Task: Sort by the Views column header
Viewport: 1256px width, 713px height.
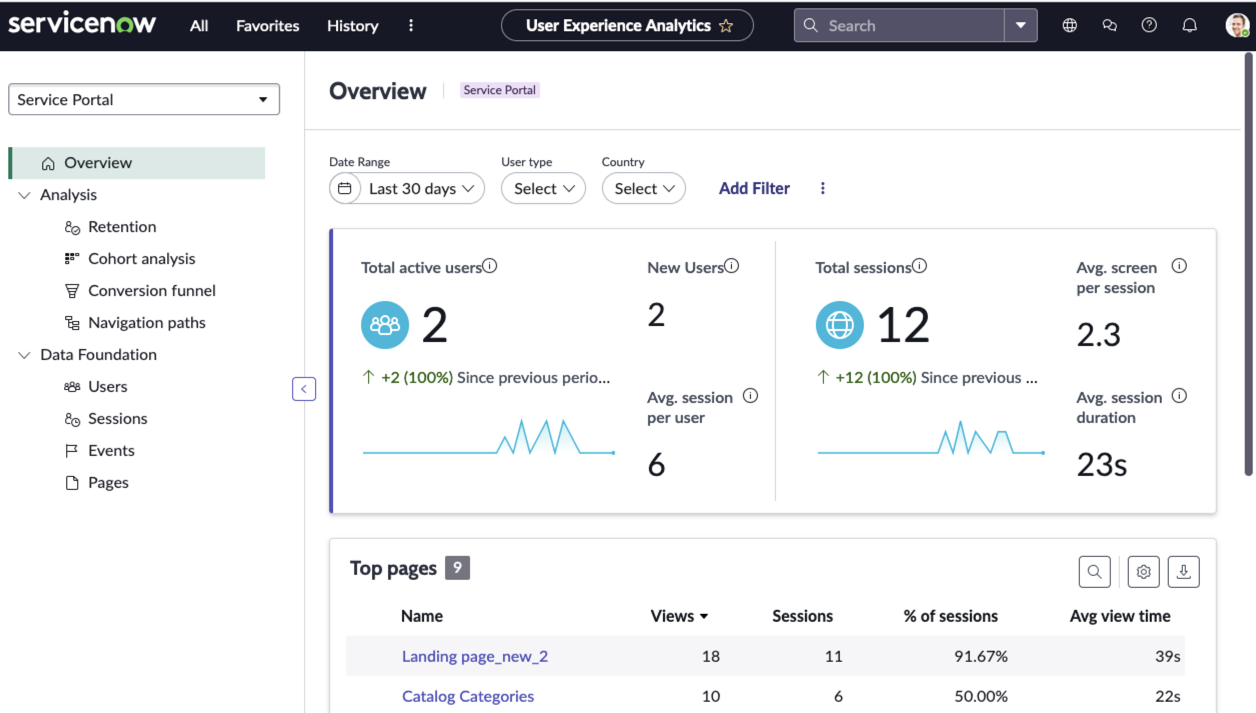Action: pyautogui.click(x=679, y=616)
